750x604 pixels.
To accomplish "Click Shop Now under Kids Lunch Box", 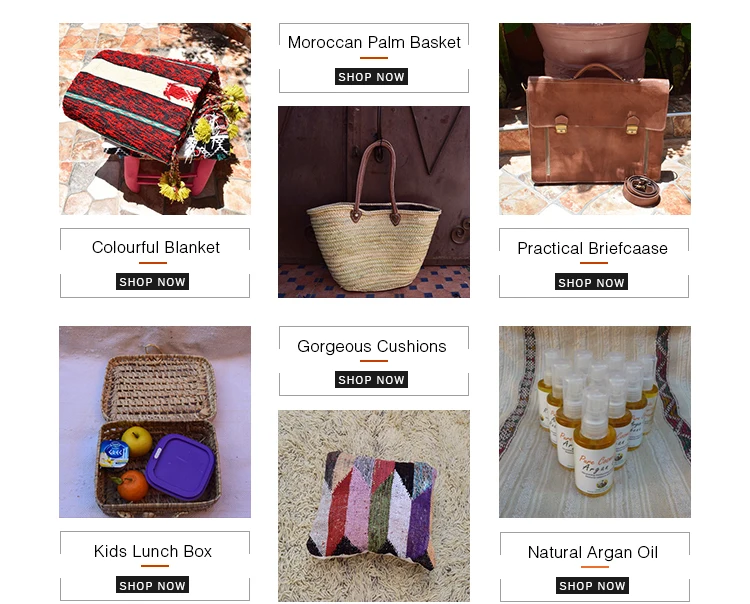I will [x=152, y=585].
